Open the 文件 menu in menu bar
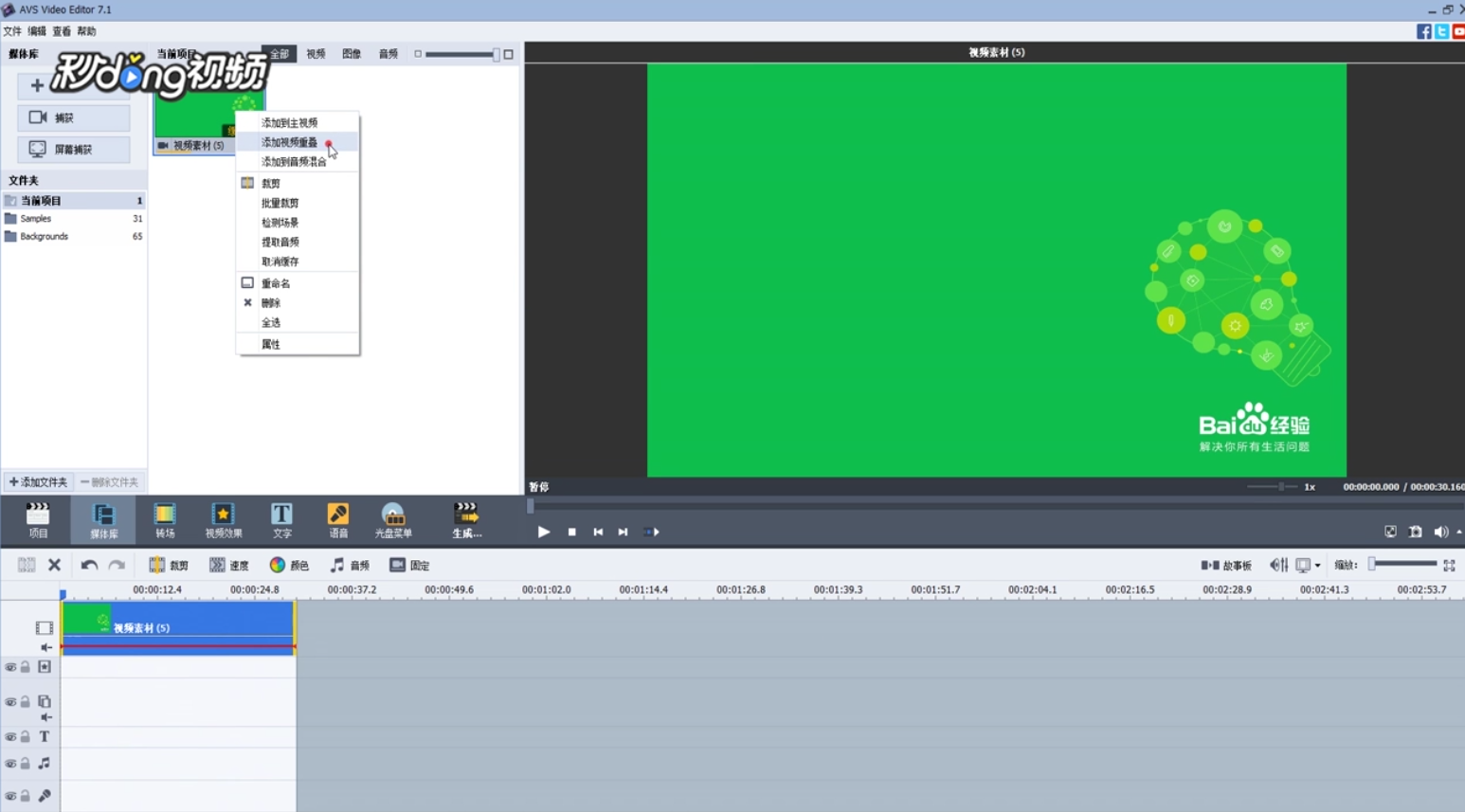This screenshot has height=812, width=1465. pos(12,31)
